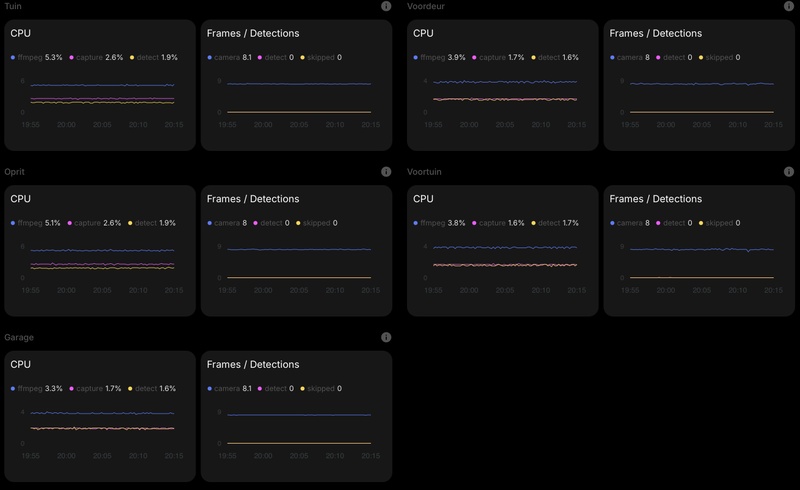800x490 pixels.
Task: Click the 20:05 time label in Garage CPU chart
Action: pos(103,456)
